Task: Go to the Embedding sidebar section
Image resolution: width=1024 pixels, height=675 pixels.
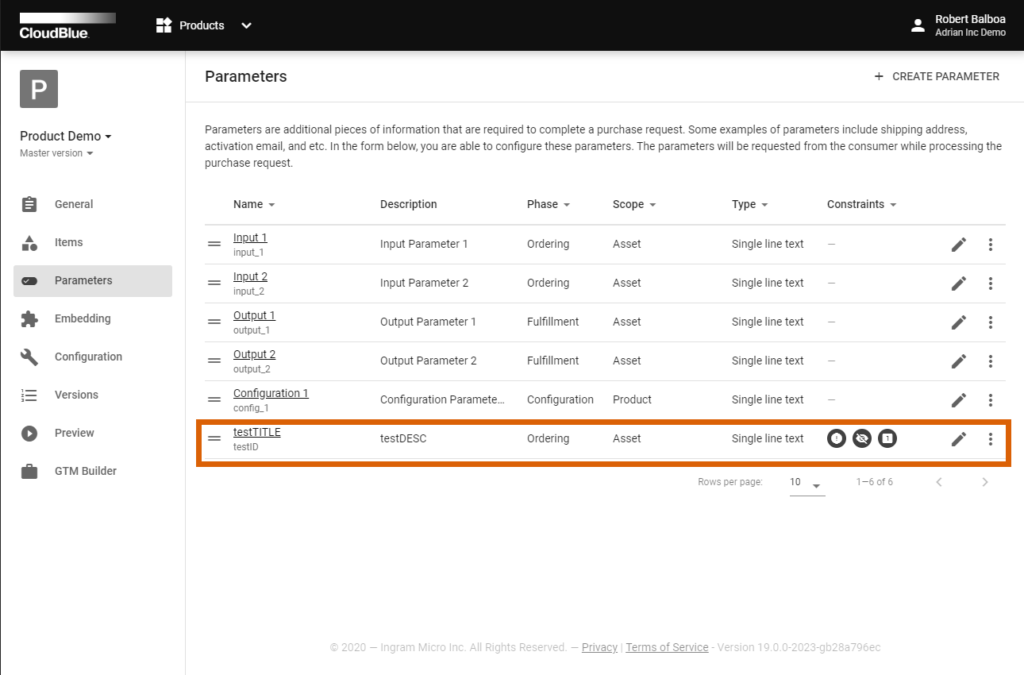Action: point(82,319)
